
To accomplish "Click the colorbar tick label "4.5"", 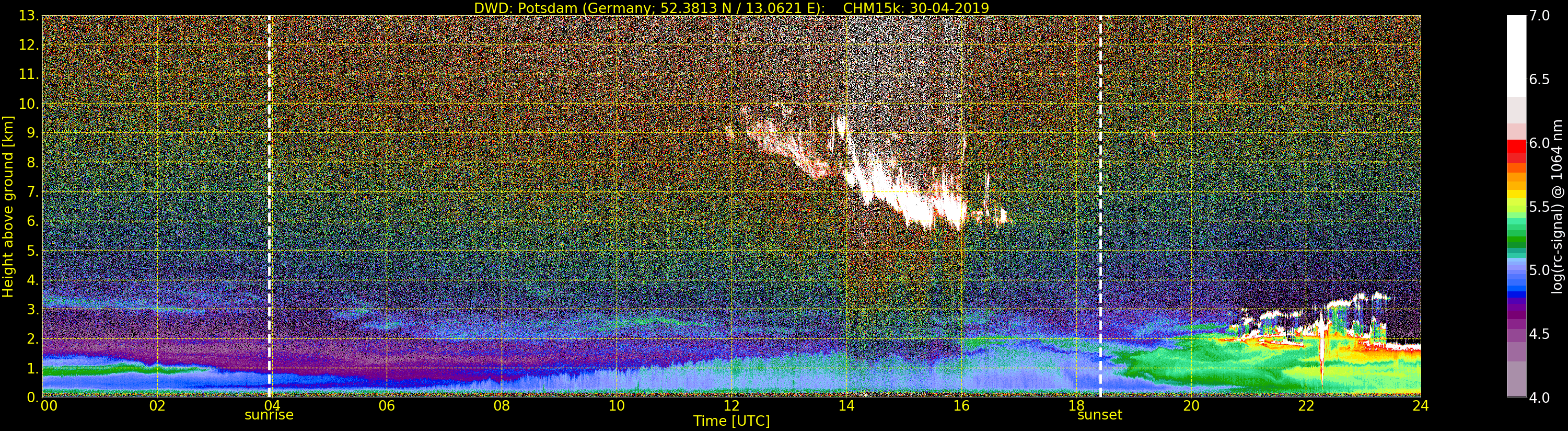I will coord(1539,334).
